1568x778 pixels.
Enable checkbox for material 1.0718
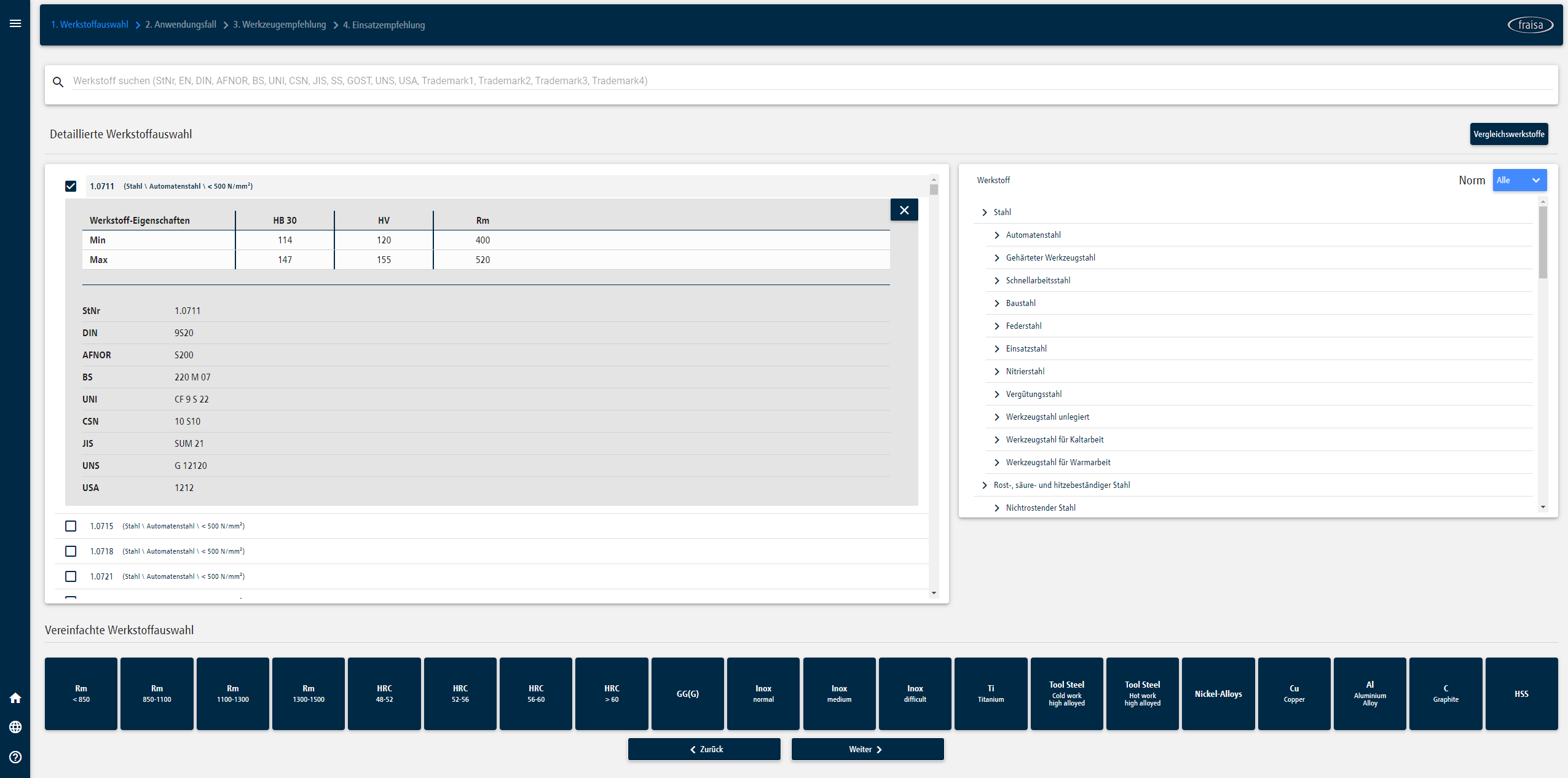coord(71,550)
